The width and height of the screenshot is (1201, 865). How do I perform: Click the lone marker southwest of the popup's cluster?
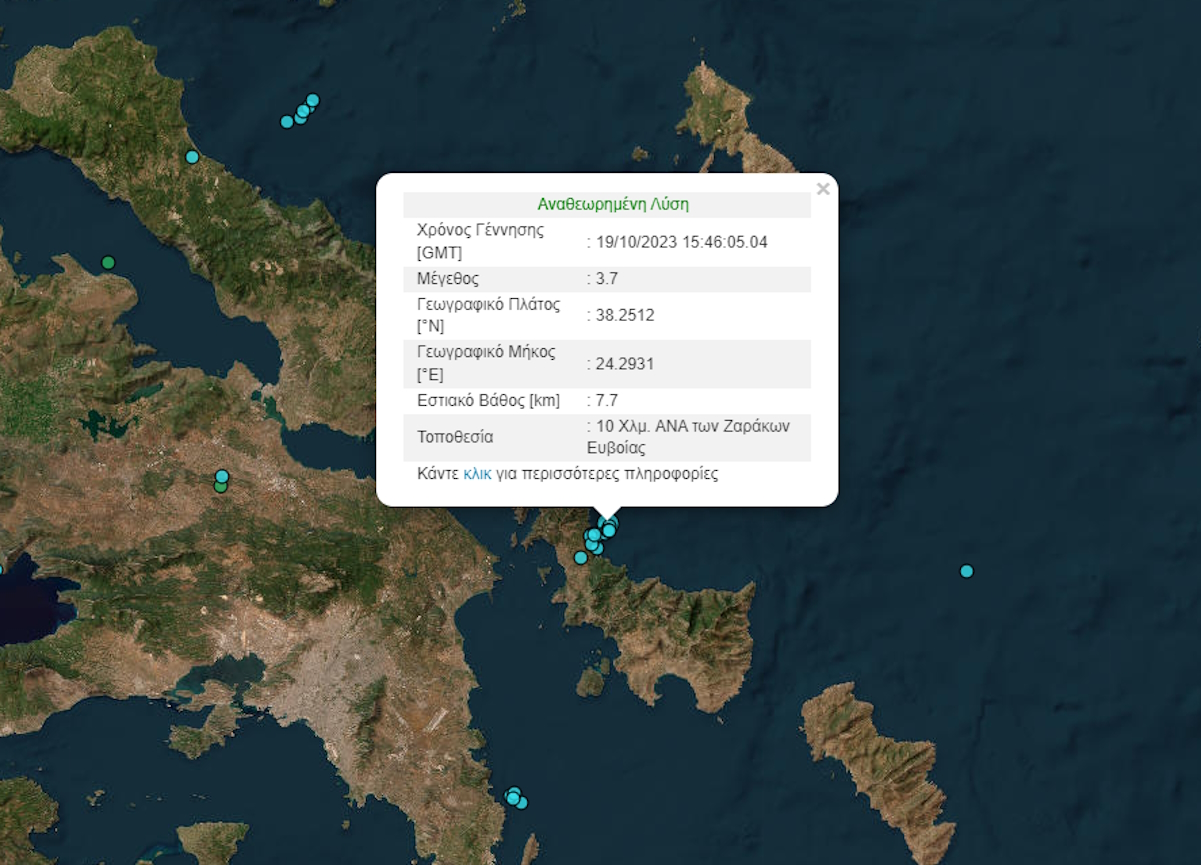pyautogui.click(x=580, y=558)
